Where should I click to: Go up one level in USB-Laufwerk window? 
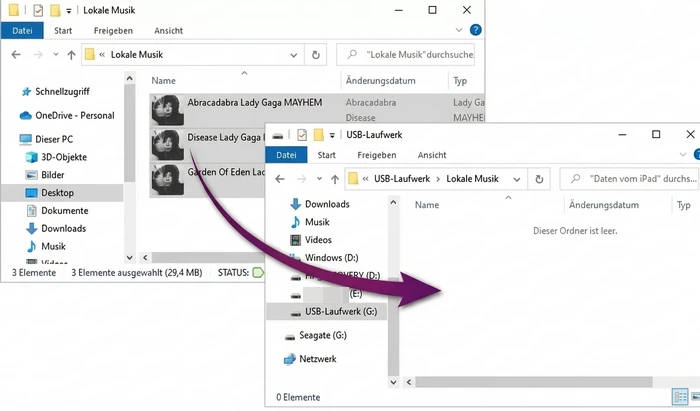(x=335, y=179)
